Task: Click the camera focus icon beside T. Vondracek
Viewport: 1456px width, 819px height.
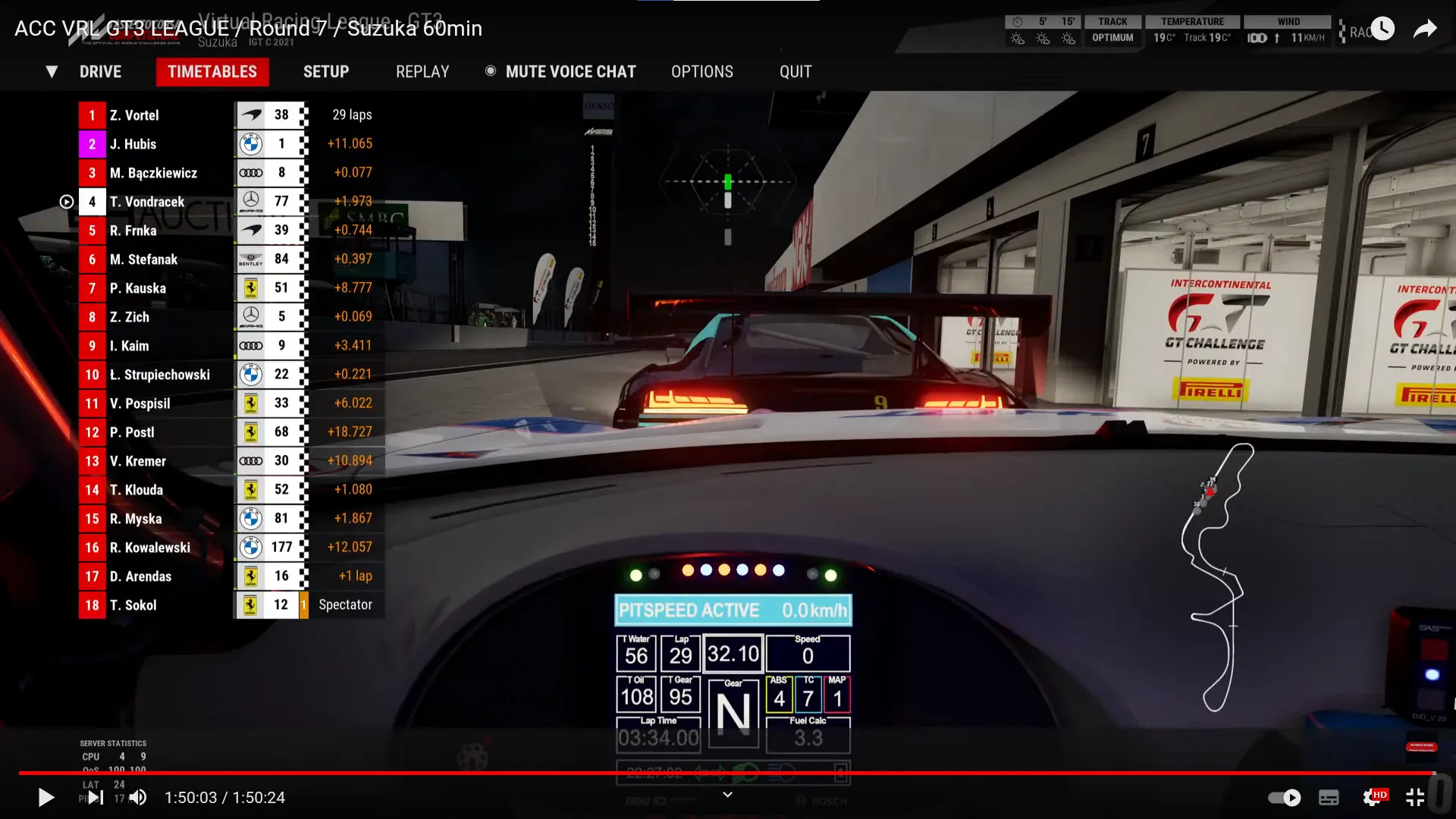Action: coord(67,202)
